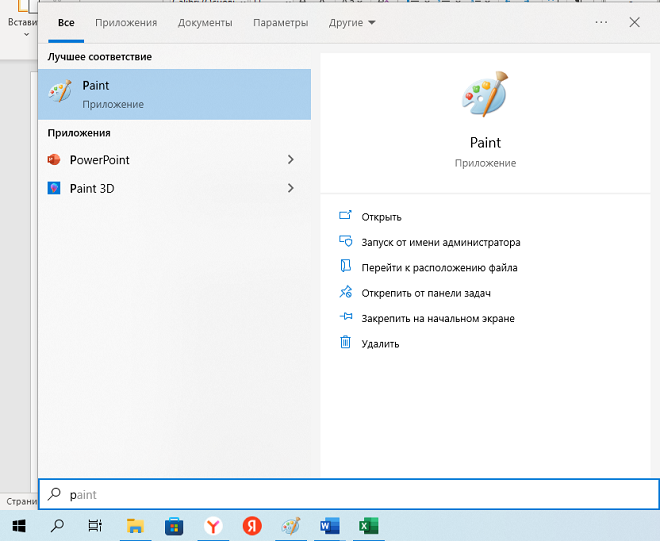Click the Приложение label under Paint title
This screenshot has height=541, width=660.
pyautogui.click(x=485, y=163)
